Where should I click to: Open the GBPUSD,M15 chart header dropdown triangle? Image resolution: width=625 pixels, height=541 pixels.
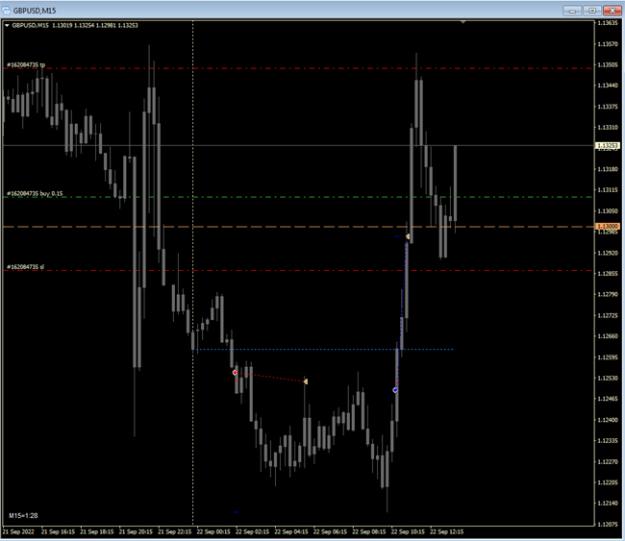[7, 25]
